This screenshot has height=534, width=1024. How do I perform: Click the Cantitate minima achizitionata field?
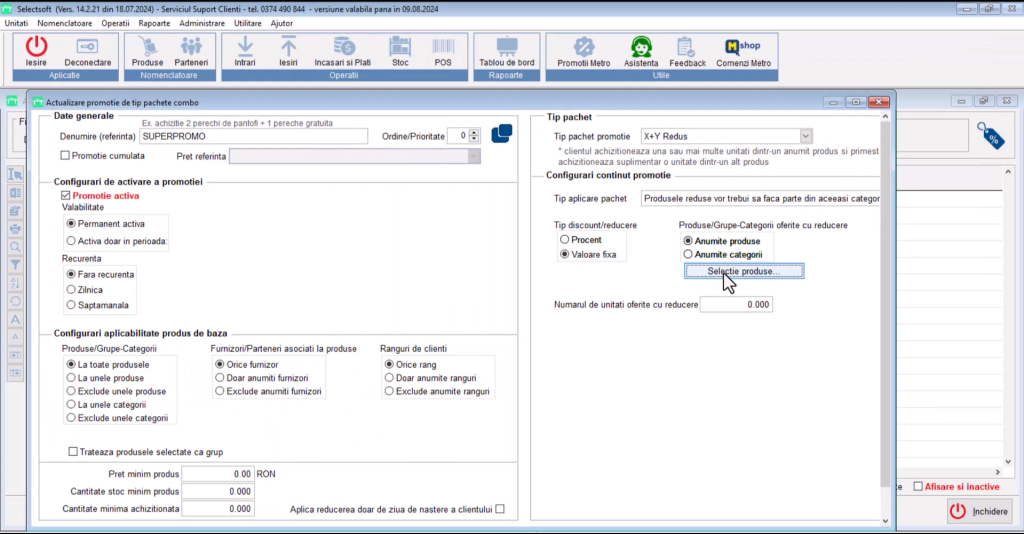(217, 509)
